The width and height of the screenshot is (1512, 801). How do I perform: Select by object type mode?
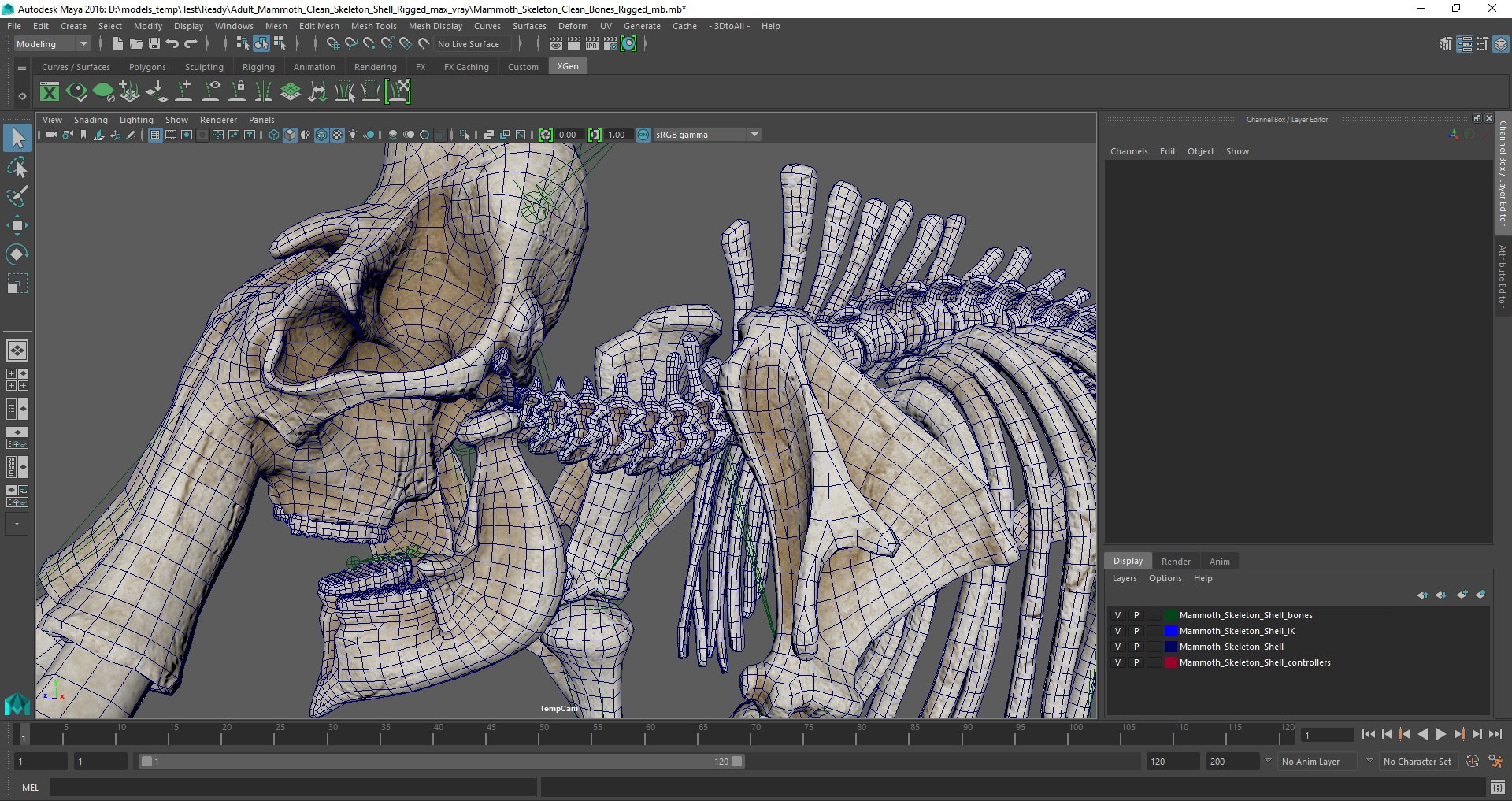261,44
